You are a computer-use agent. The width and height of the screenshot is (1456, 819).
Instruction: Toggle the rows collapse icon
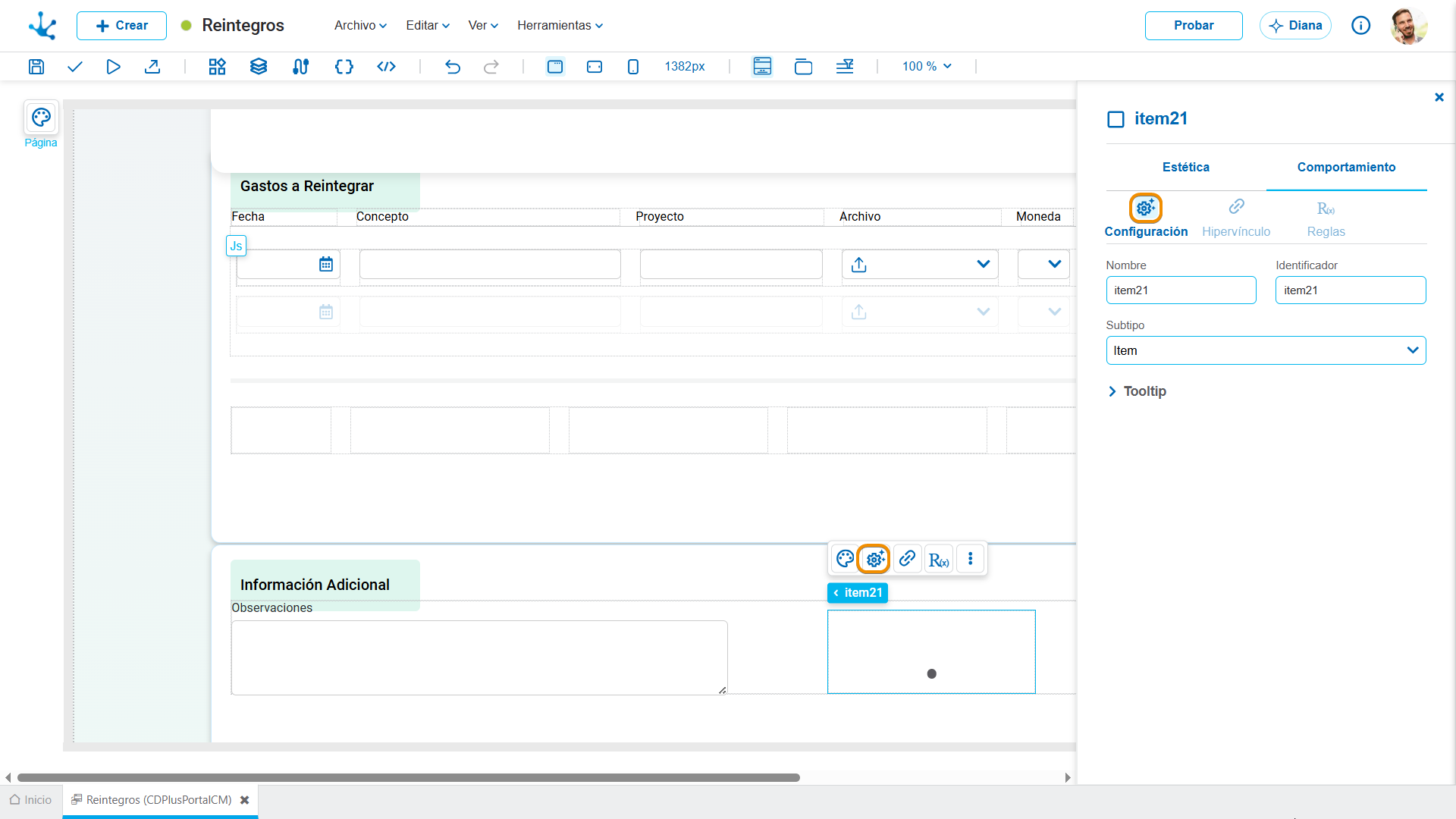[845, 67]
